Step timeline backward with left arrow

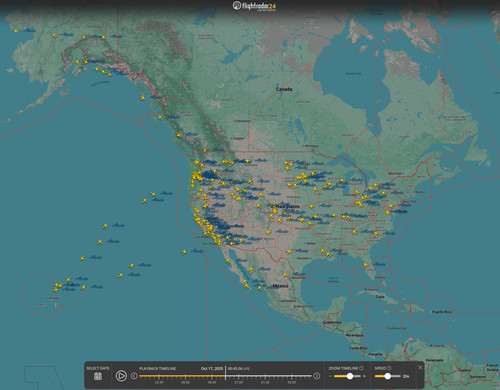(134, 376)
